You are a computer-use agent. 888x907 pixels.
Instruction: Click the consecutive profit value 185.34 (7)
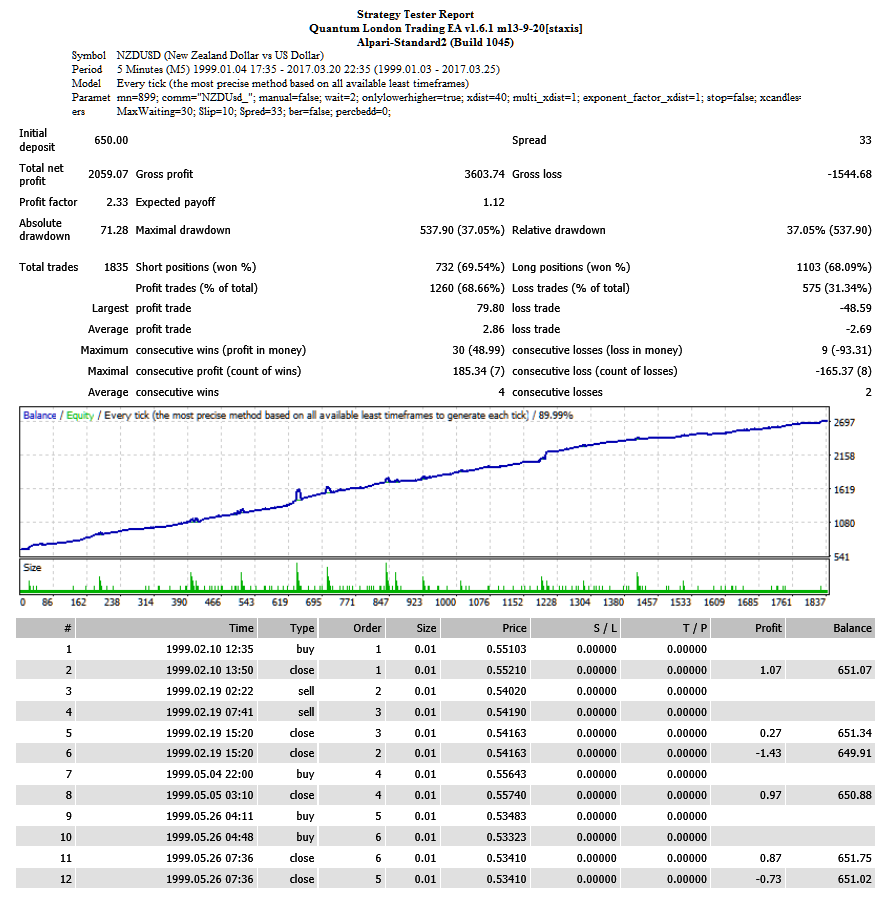point(478,371)
